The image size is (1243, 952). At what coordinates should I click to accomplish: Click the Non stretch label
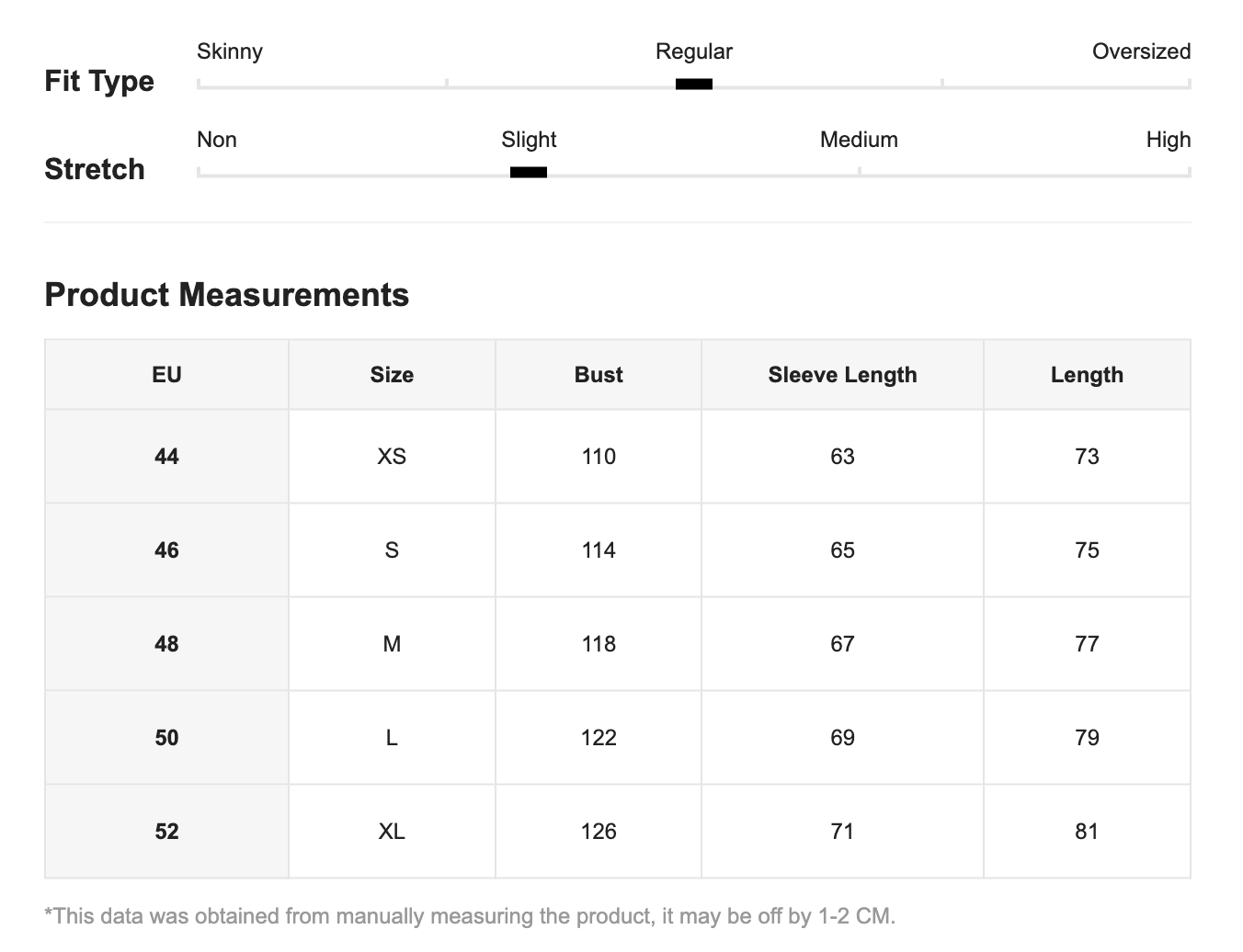point(217,140)
